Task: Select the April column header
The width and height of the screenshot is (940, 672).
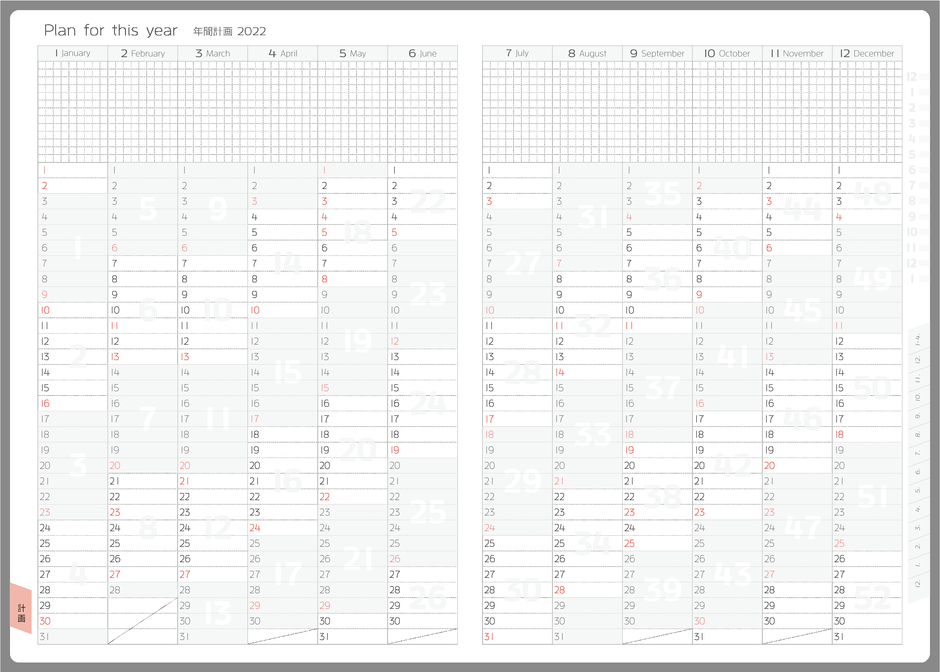Action: click(x=282, y=53)
